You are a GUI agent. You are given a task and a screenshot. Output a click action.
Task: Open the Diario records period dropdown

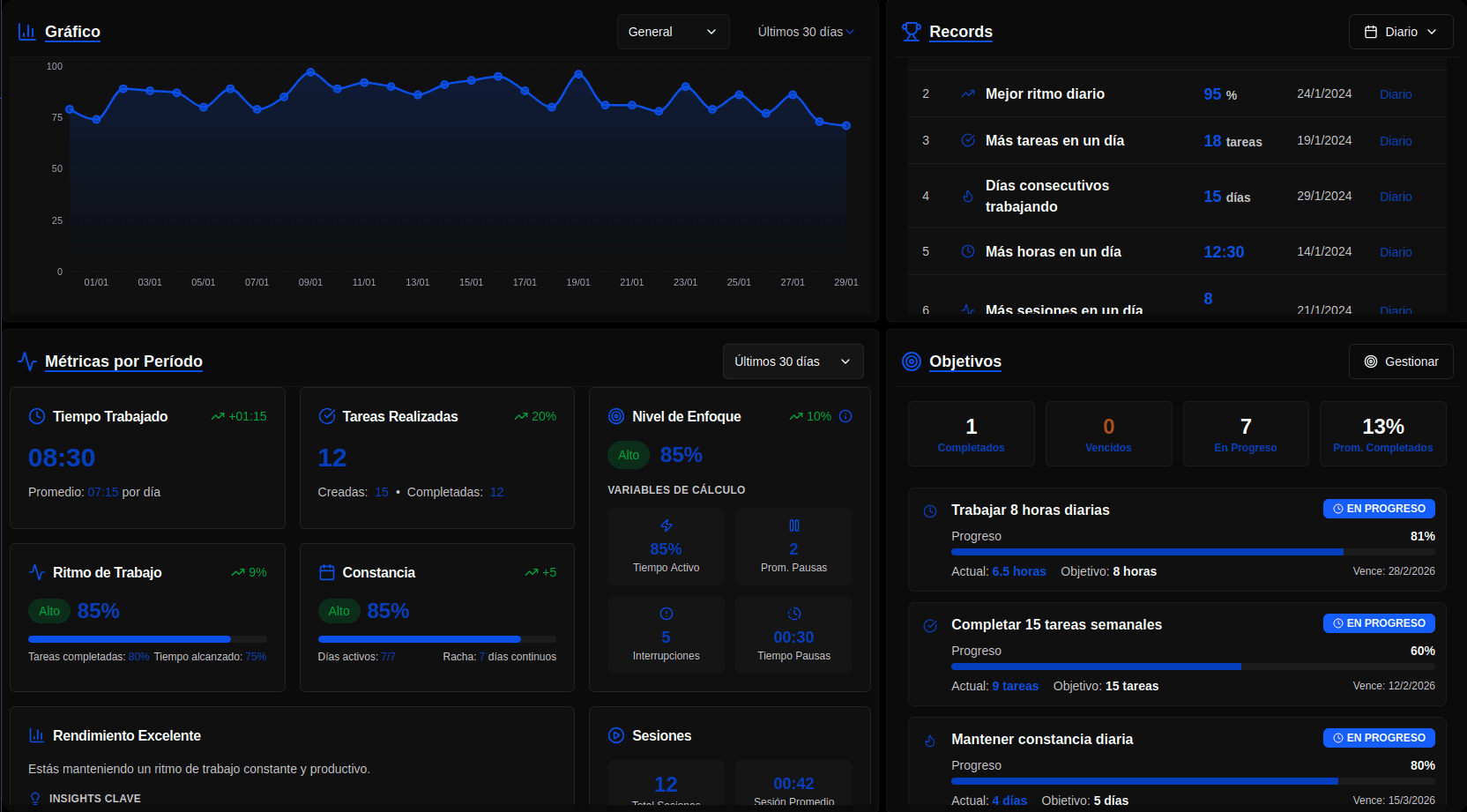coord(1400,32)
